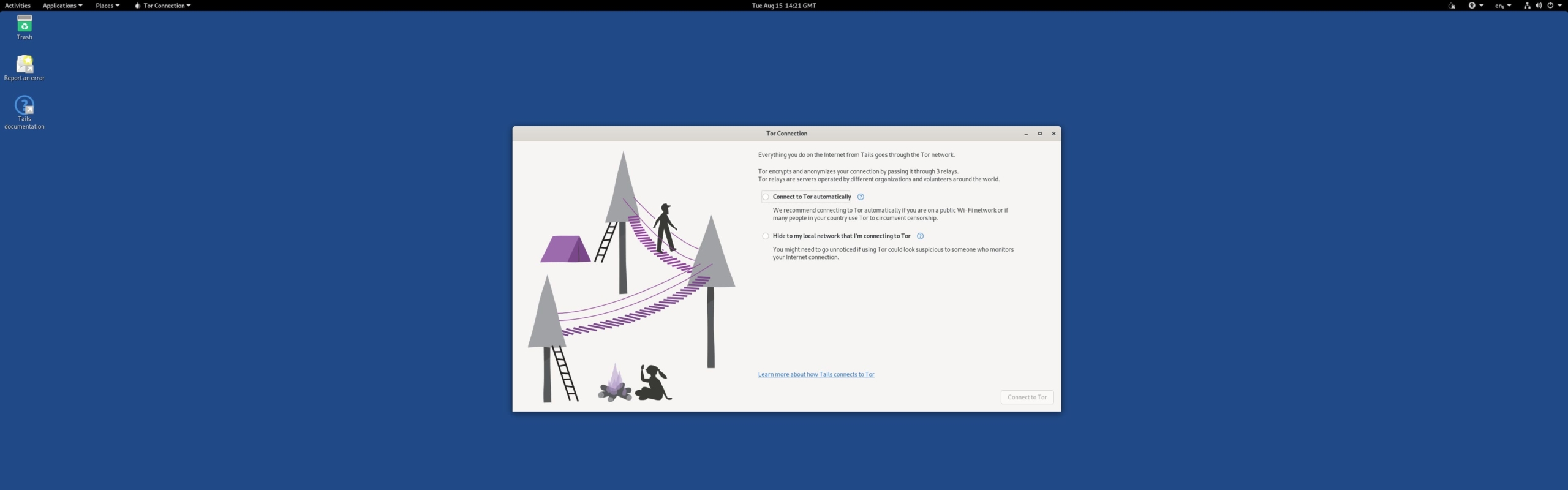Screen dimensions: 1568x490
Task: Open the accessibility menu icon
Action: point(1472,6)
